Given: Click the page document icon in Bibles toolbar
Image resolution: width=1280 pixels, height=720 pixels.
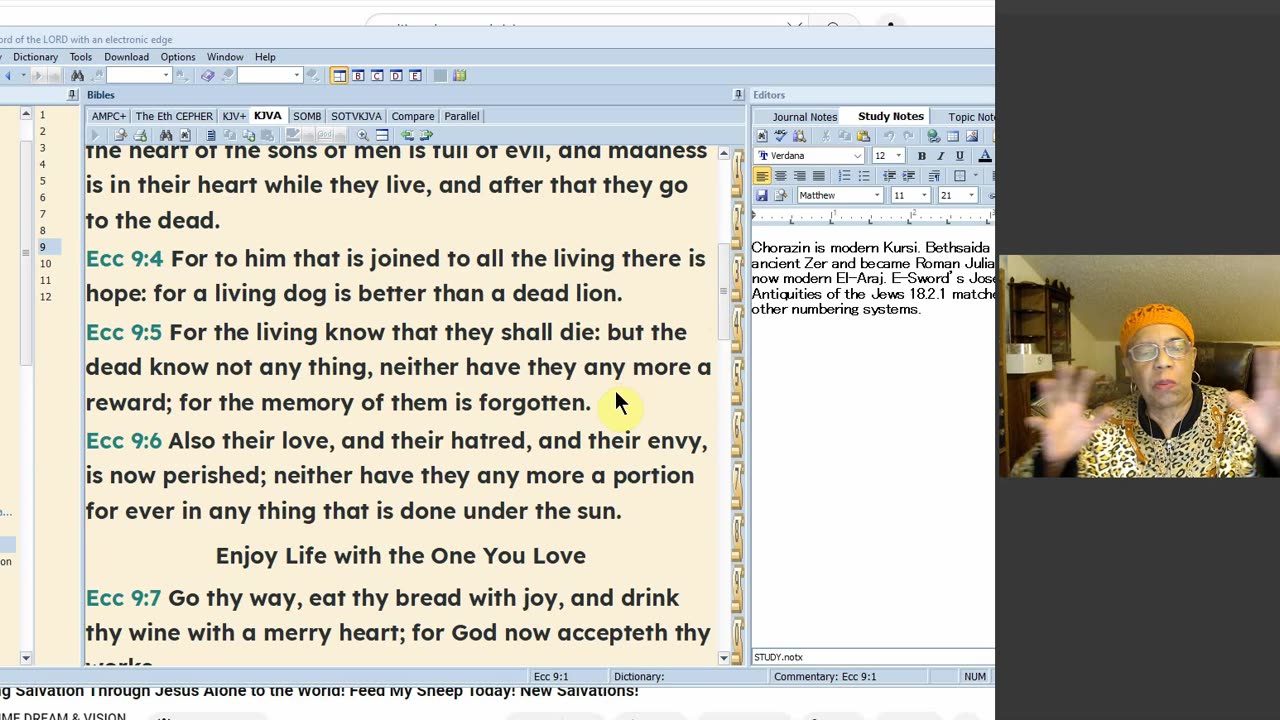Looking at the screenshot, I should tap(210, 135).
